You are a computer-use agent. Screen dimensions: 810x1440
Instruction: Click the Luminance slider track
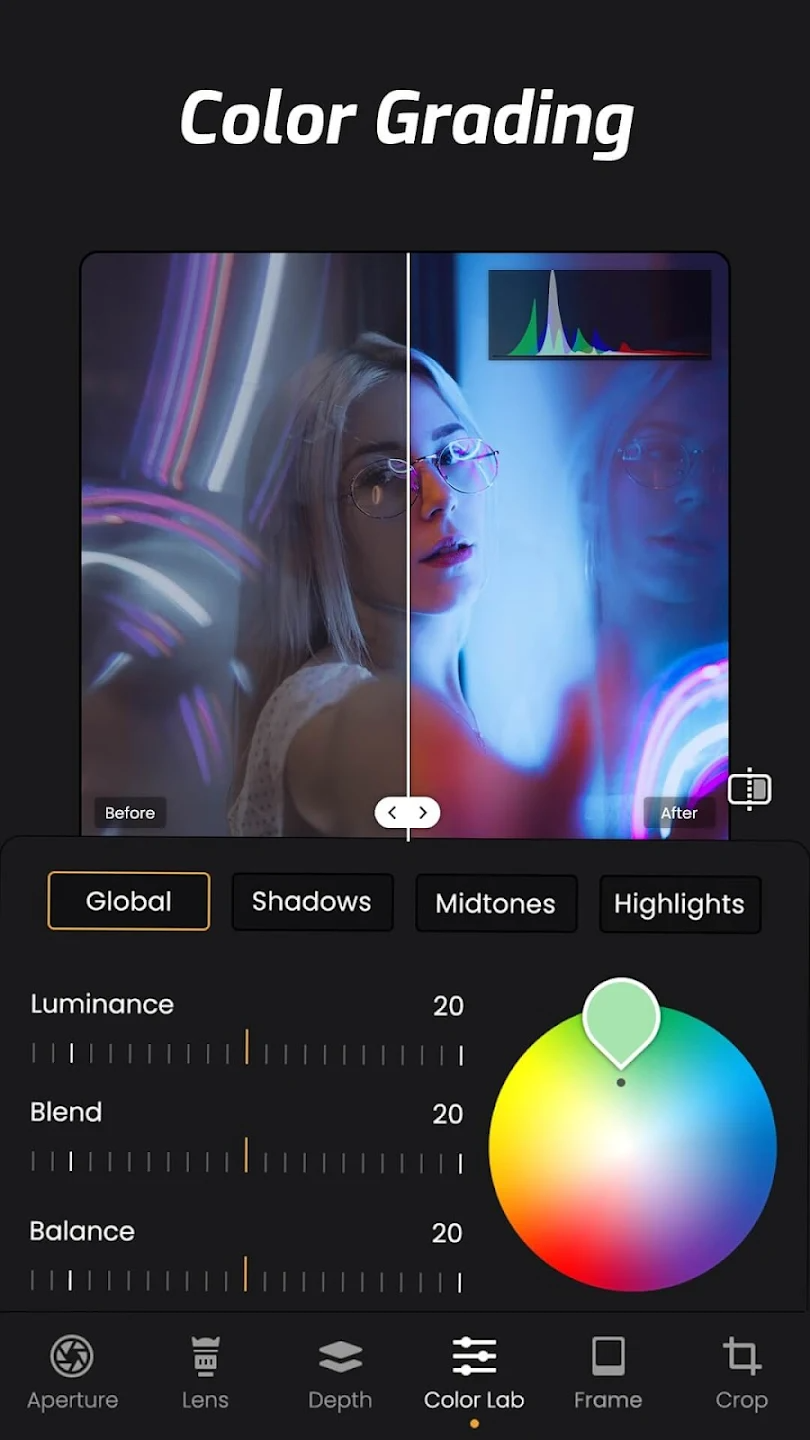pos(247,1051)
